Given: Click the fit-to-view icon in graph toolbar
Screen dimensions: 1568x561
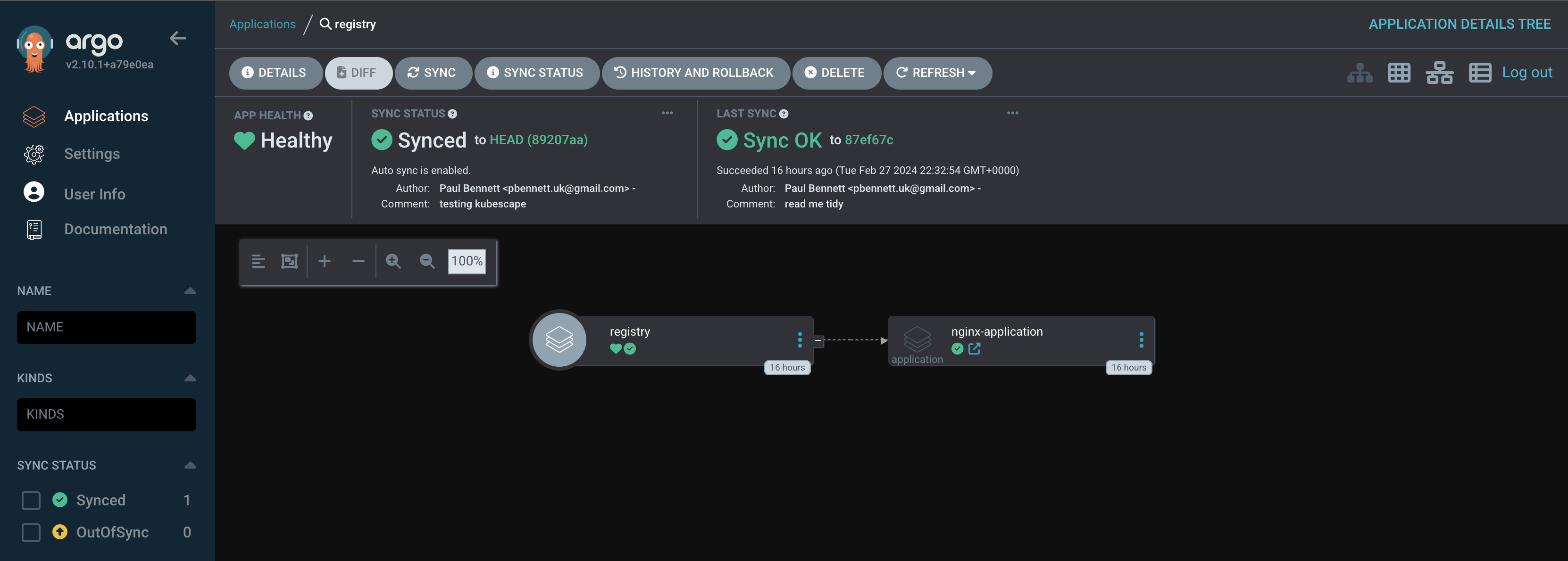Looking at the screenshot, I should pyautogui.click(x=290, y=261).
